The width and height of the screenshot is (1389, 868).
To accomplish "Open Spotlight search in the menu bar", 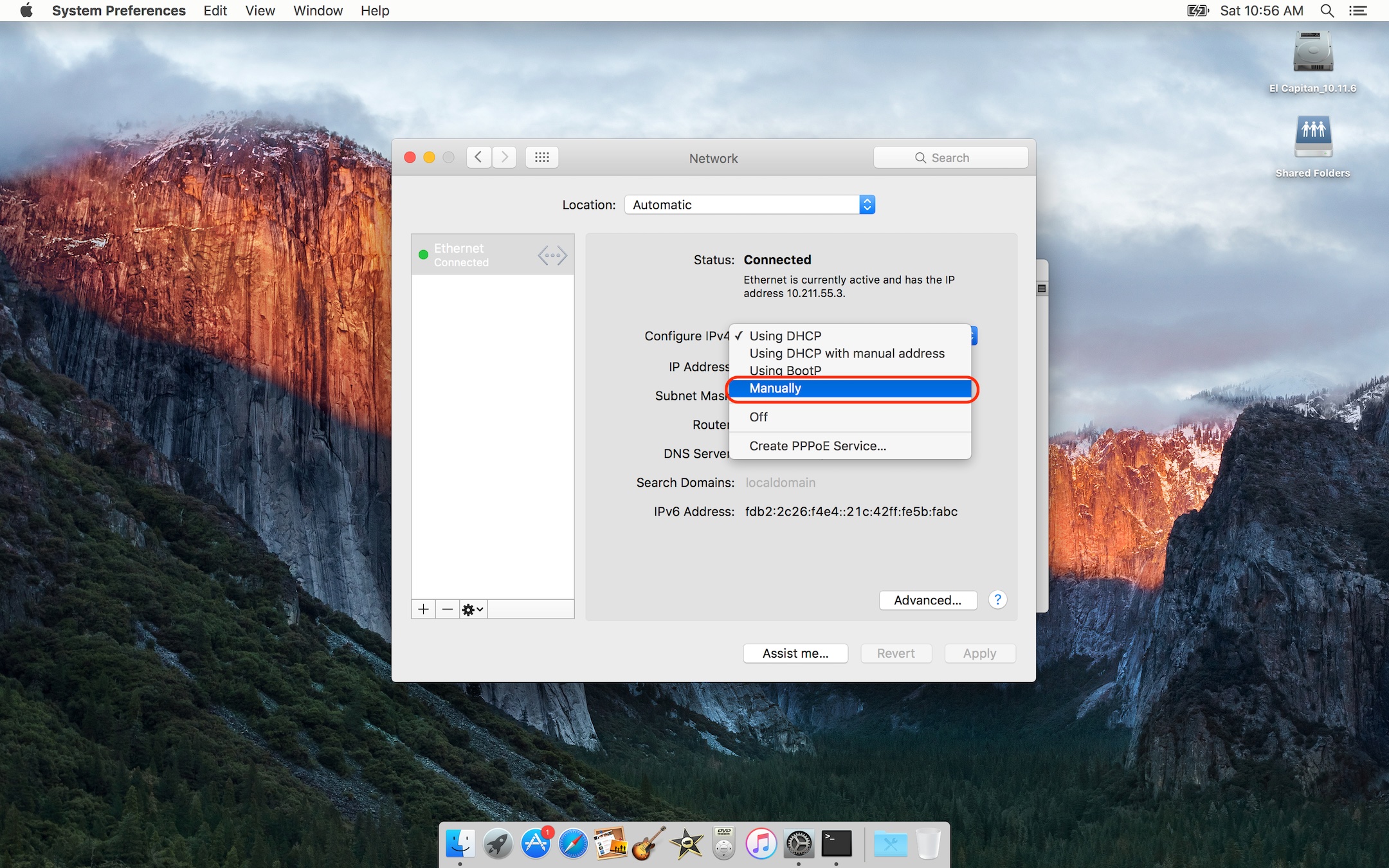I will [x=1327, y=10].
